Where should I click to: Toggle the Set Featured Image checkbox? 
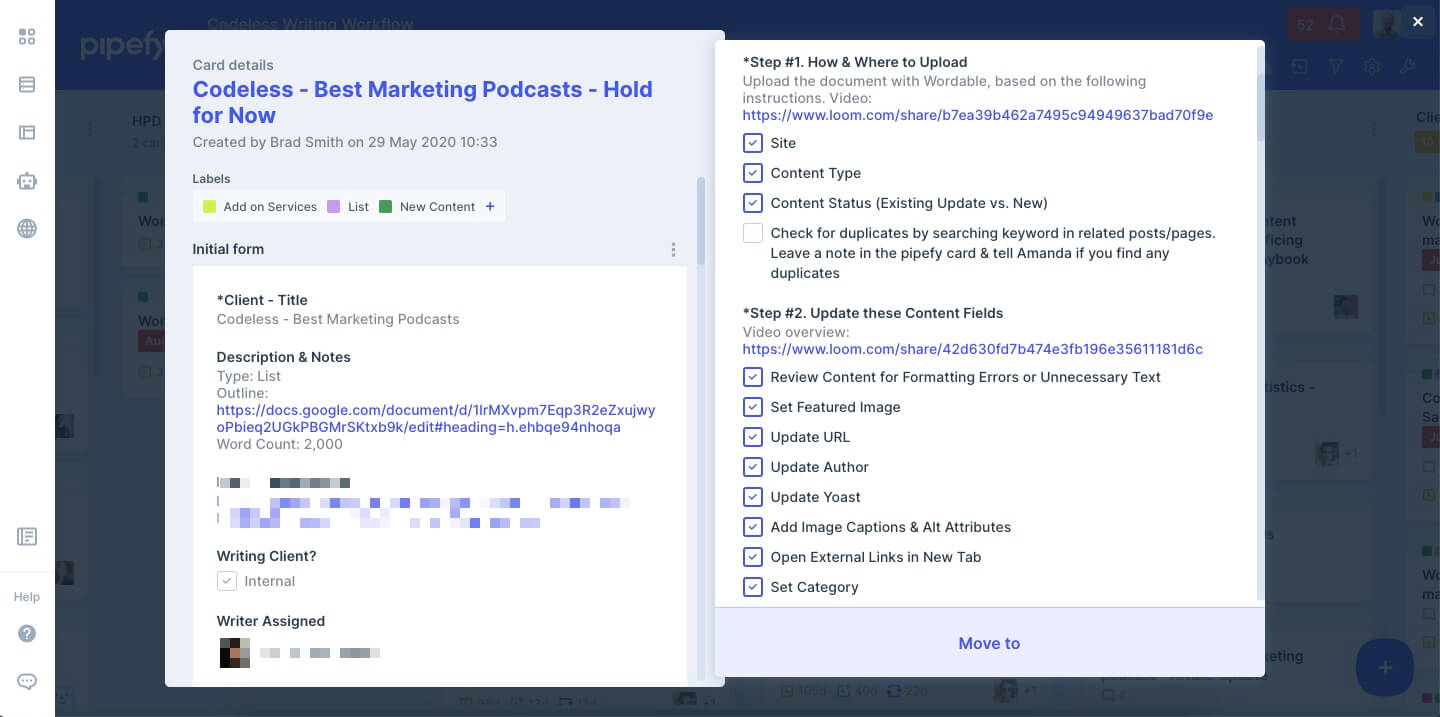(x=753, y=407)
